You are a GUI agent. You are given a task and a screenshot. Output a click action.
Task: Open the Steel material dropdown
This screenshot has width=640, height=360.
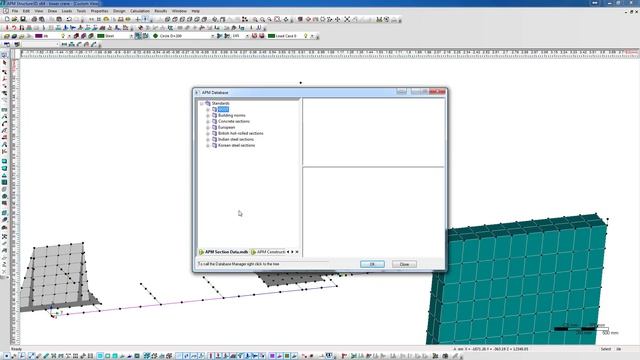[131, 36]
